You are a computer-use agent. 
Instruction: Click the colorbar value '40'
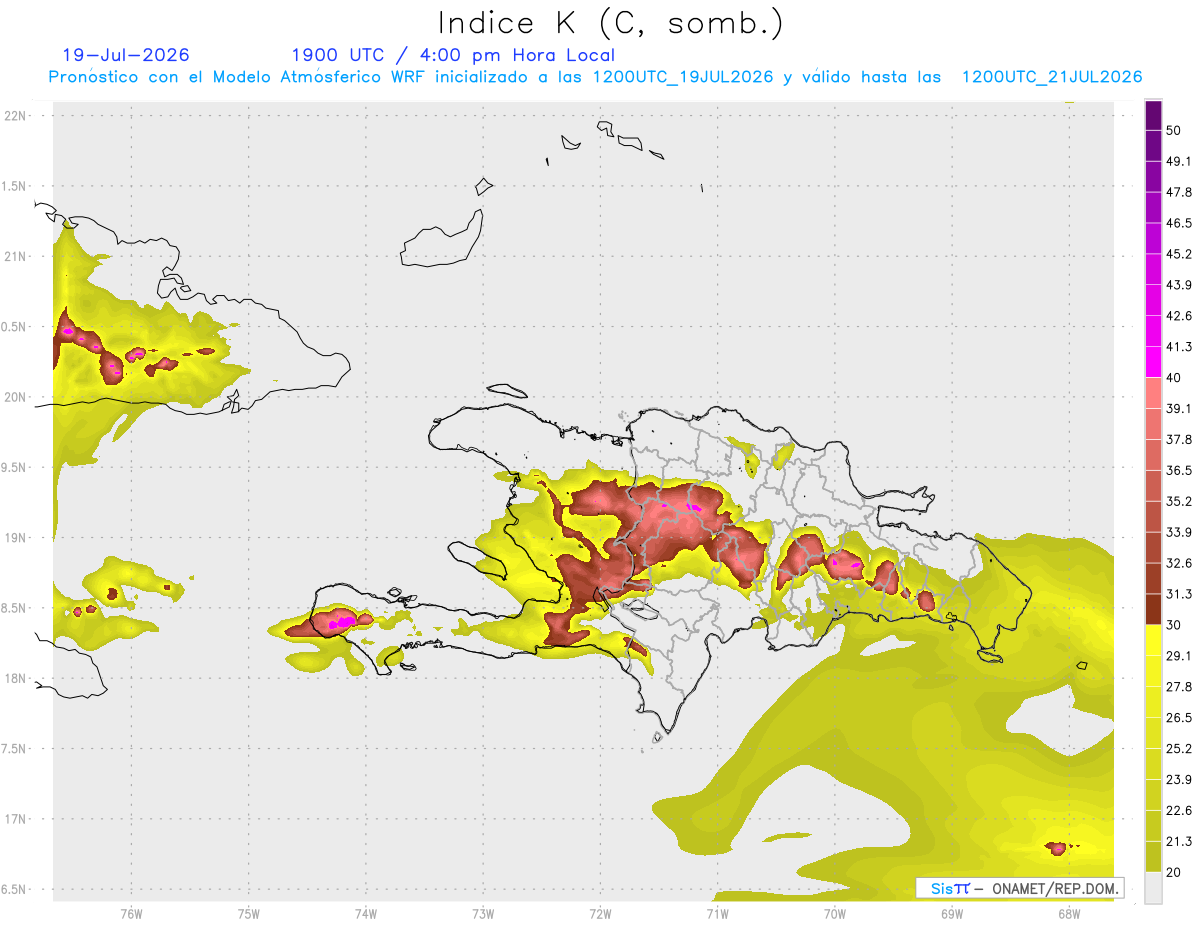tap(1174, 378)
